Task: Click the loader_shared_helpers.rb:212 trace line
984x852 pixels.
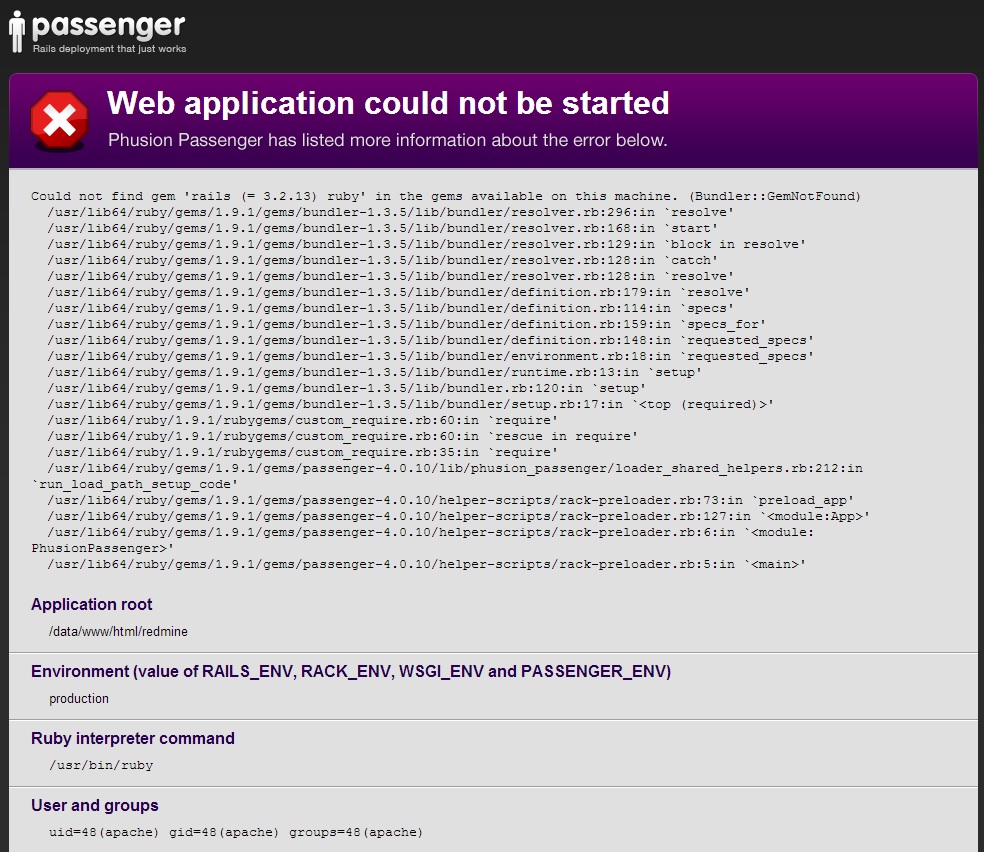Action: tap(447, 476)
